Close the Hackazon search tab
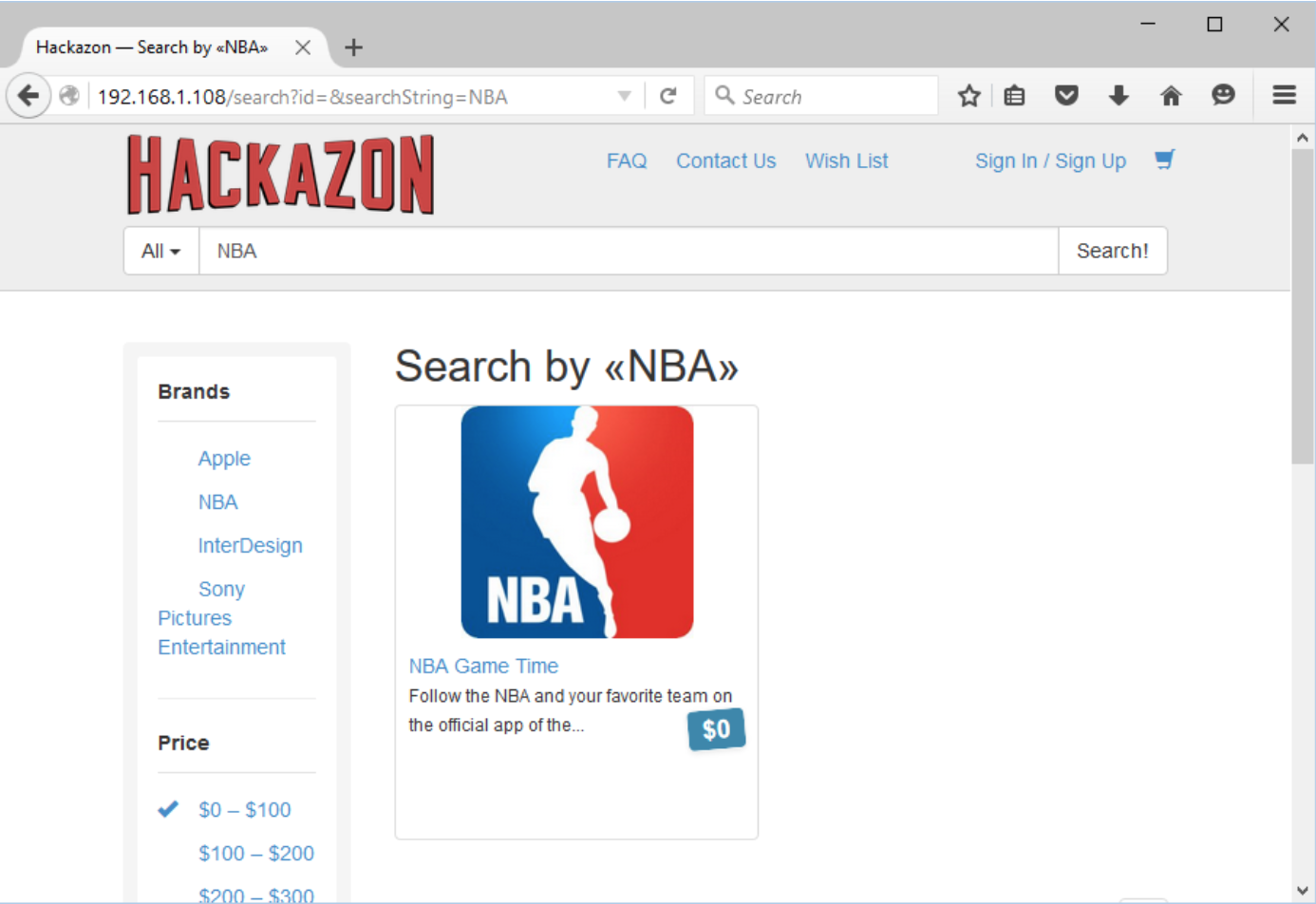This screenshot has width=1316, height=904. coord(303,47)
